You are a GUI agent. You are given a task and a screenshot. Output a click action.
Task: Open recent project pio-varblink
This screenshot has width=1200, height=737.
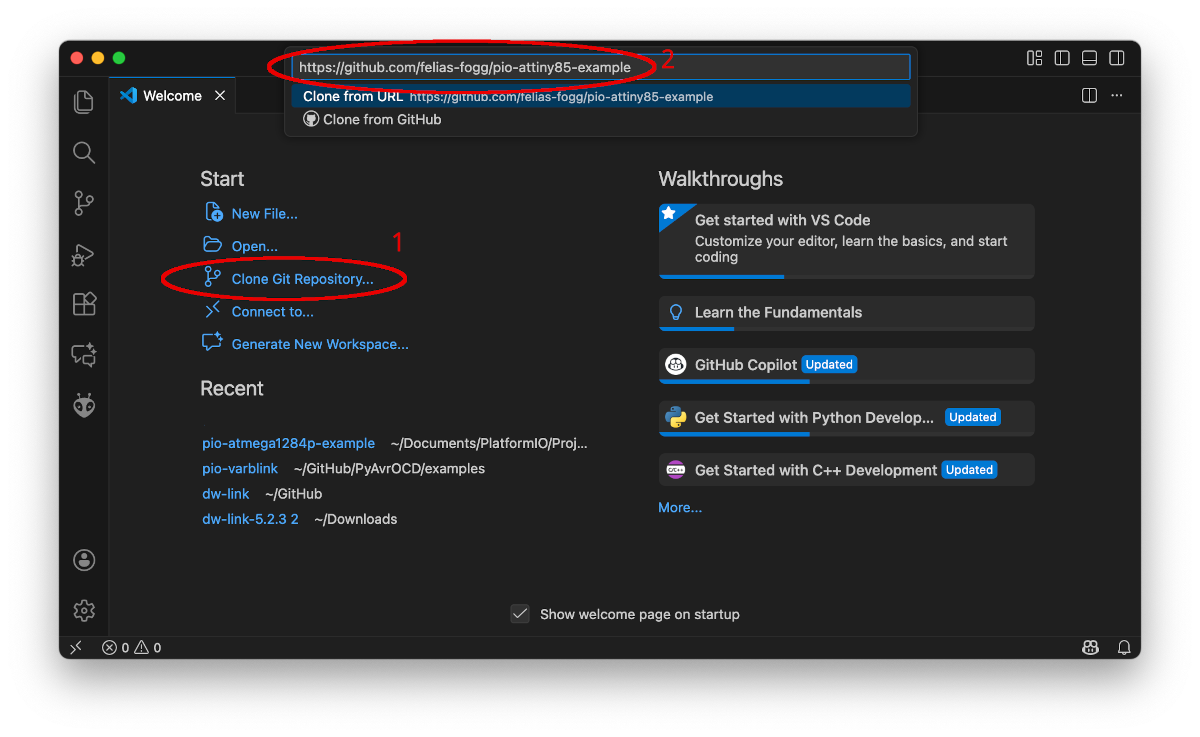(240, 468)
